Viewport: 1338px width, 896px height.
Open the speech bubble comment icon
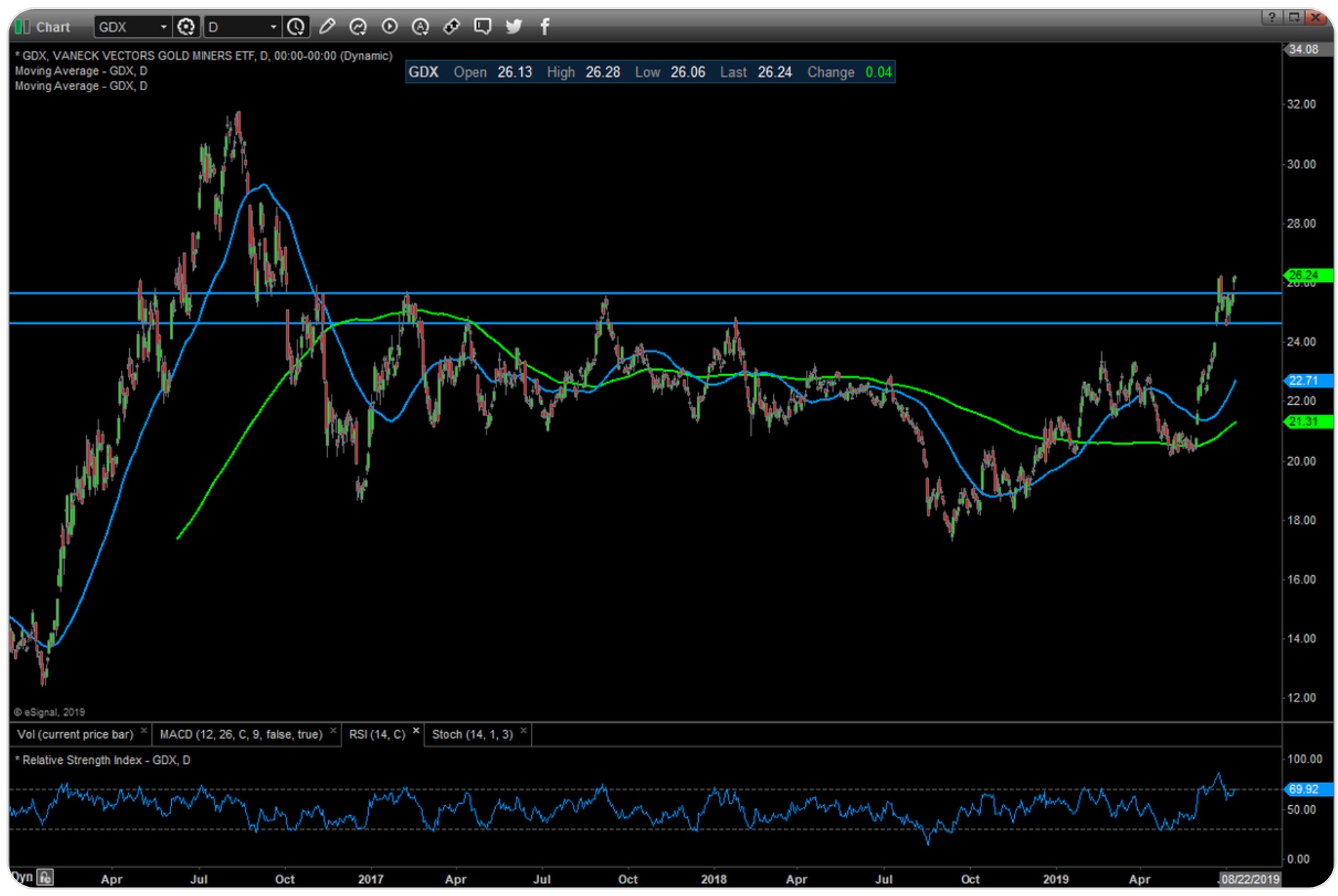(x=483, y=27)
